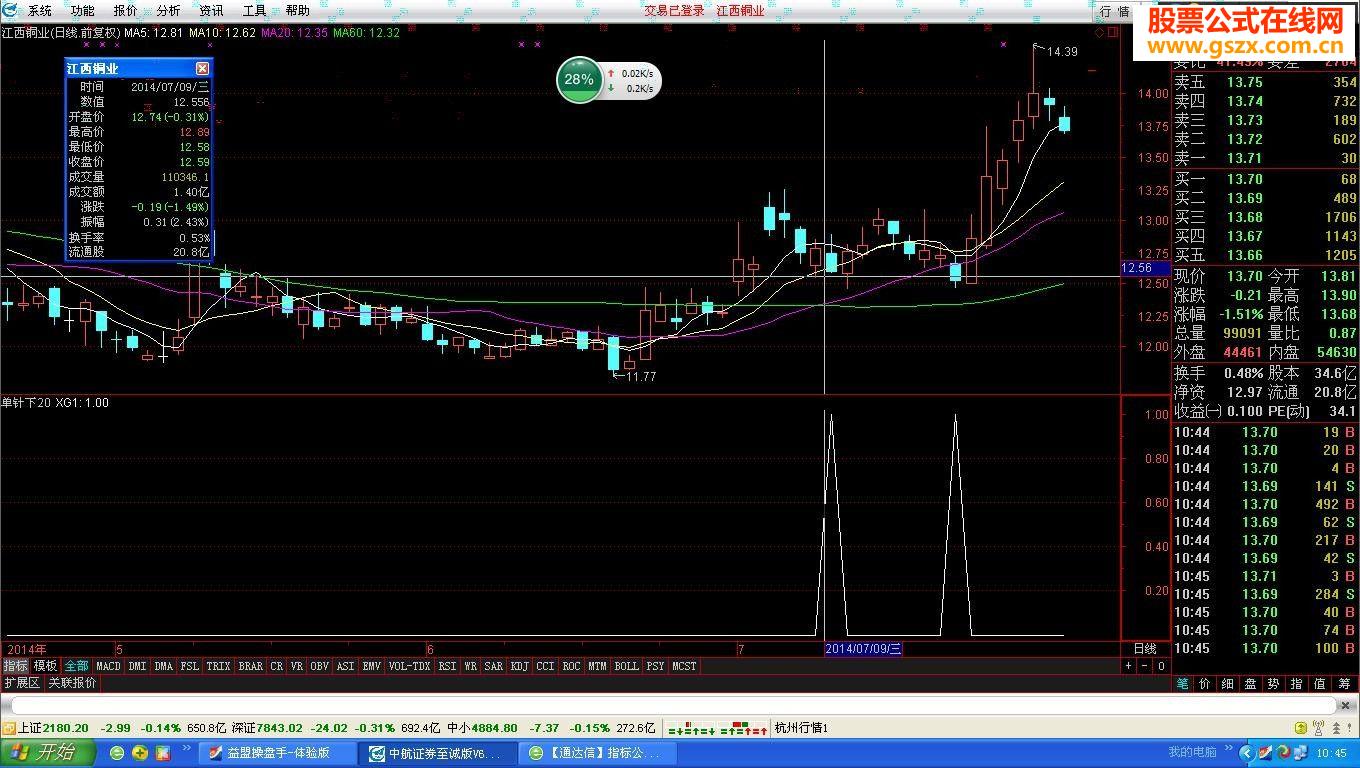Select the TRIX indicator
This screenshot has width=1360, height=768.
[218, 665]
